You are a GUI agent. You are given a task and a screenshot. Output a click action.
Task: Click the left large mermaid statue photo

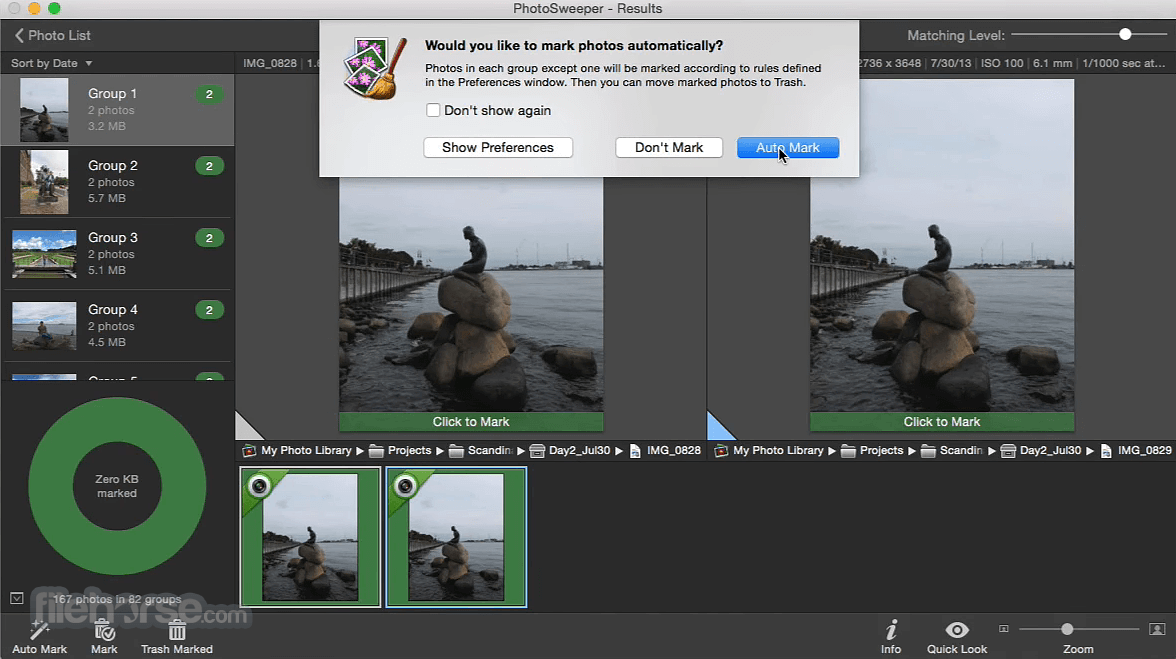(471, 295)
